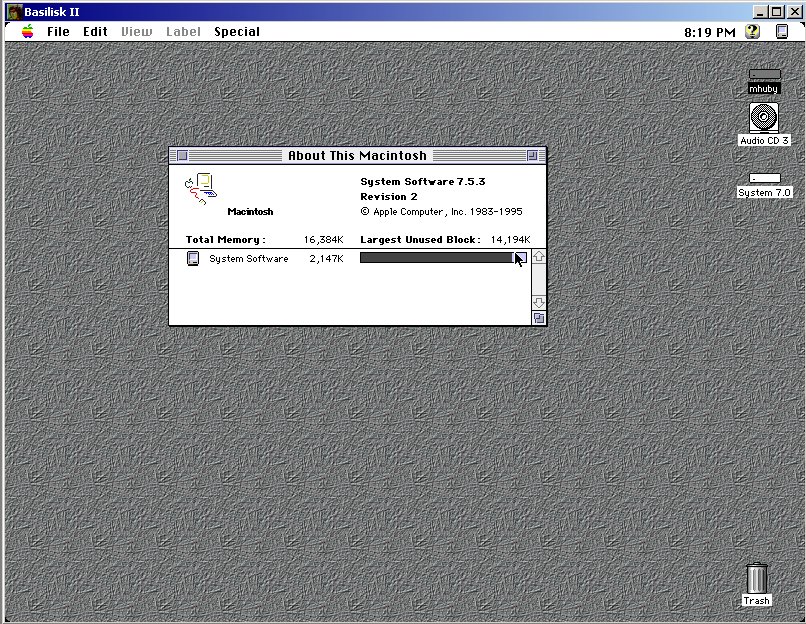Click the scroll up arrow in About window

[539, 257]
